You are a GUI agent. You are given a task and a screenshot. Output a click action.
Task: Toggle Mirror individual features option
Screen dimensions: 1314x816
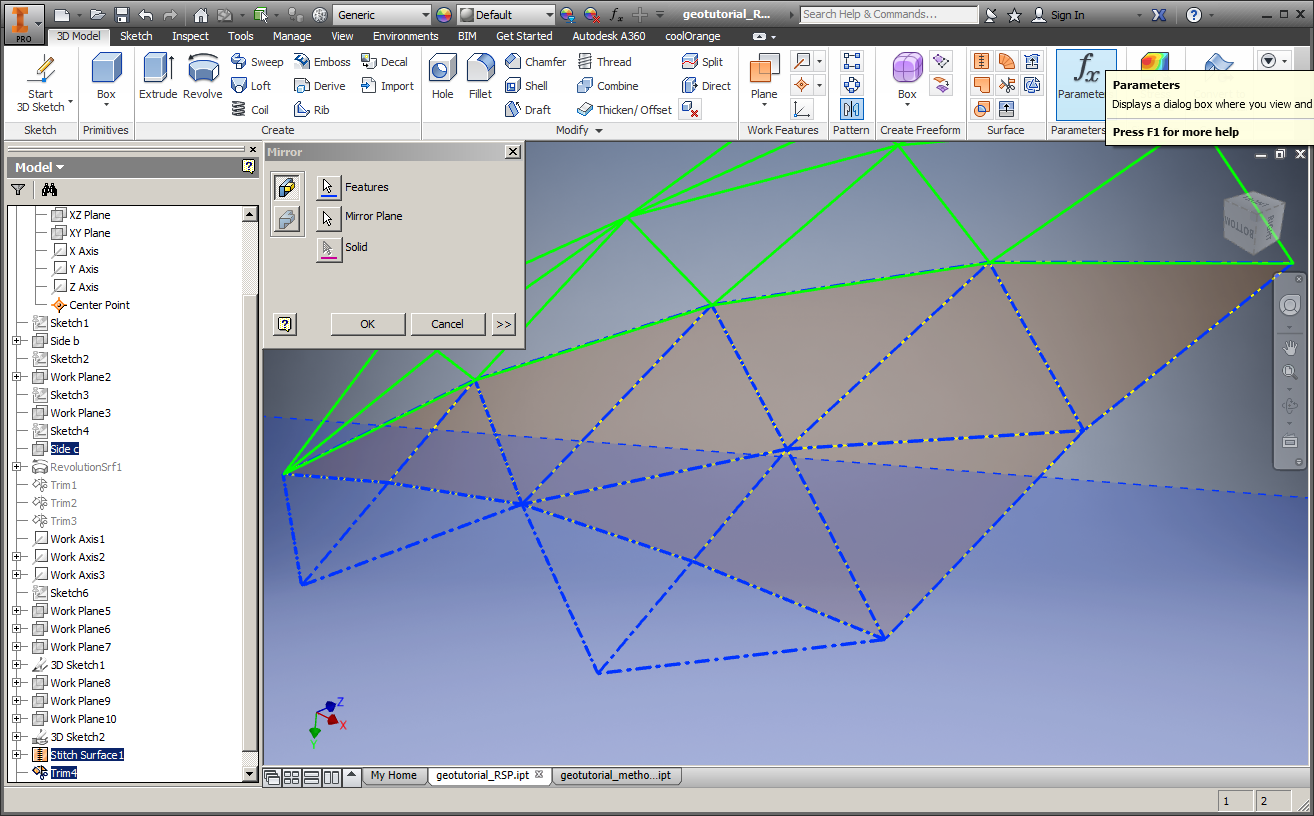click(286, 187)
